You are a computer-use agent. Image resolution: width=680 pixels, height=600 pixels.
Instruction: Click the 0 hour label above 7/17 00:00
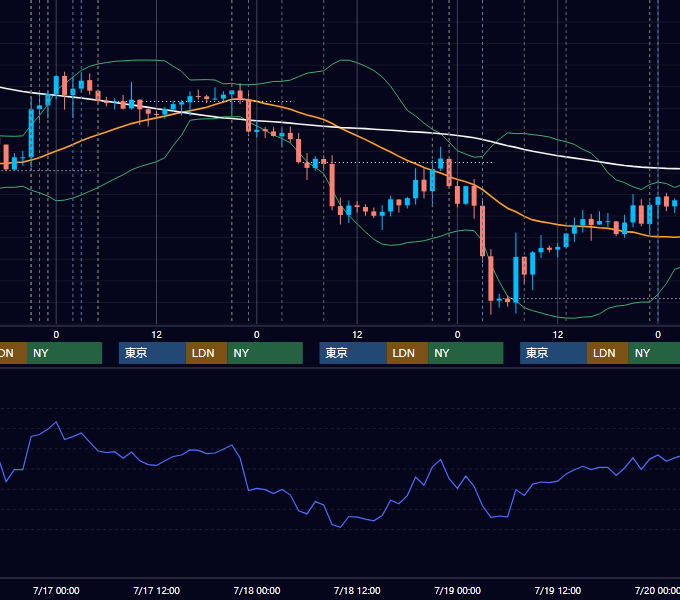coord(56,335)
